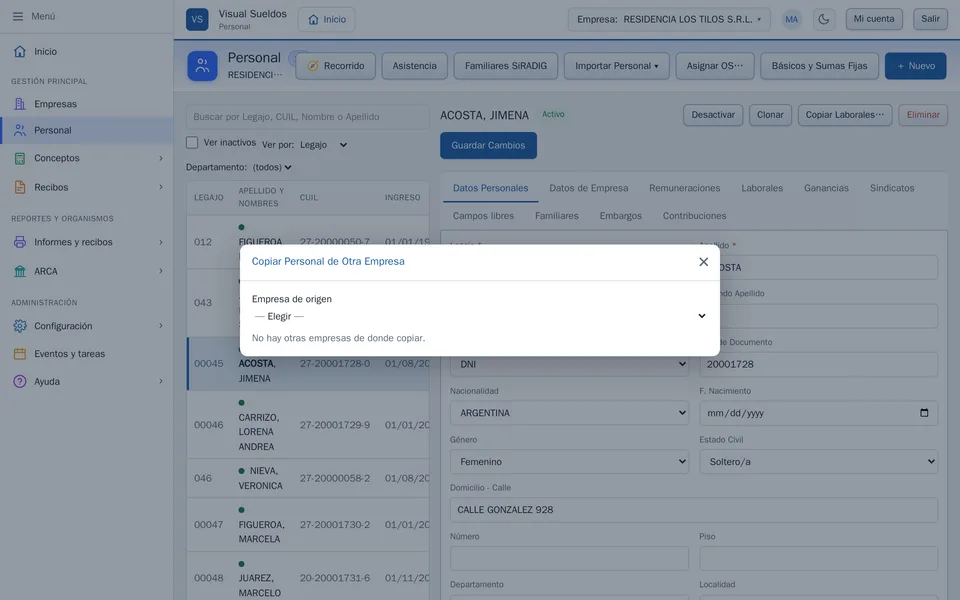This screenshot has height=600, width=960.
Task: Click the Empresas building icon
Action: click(20, 104)
